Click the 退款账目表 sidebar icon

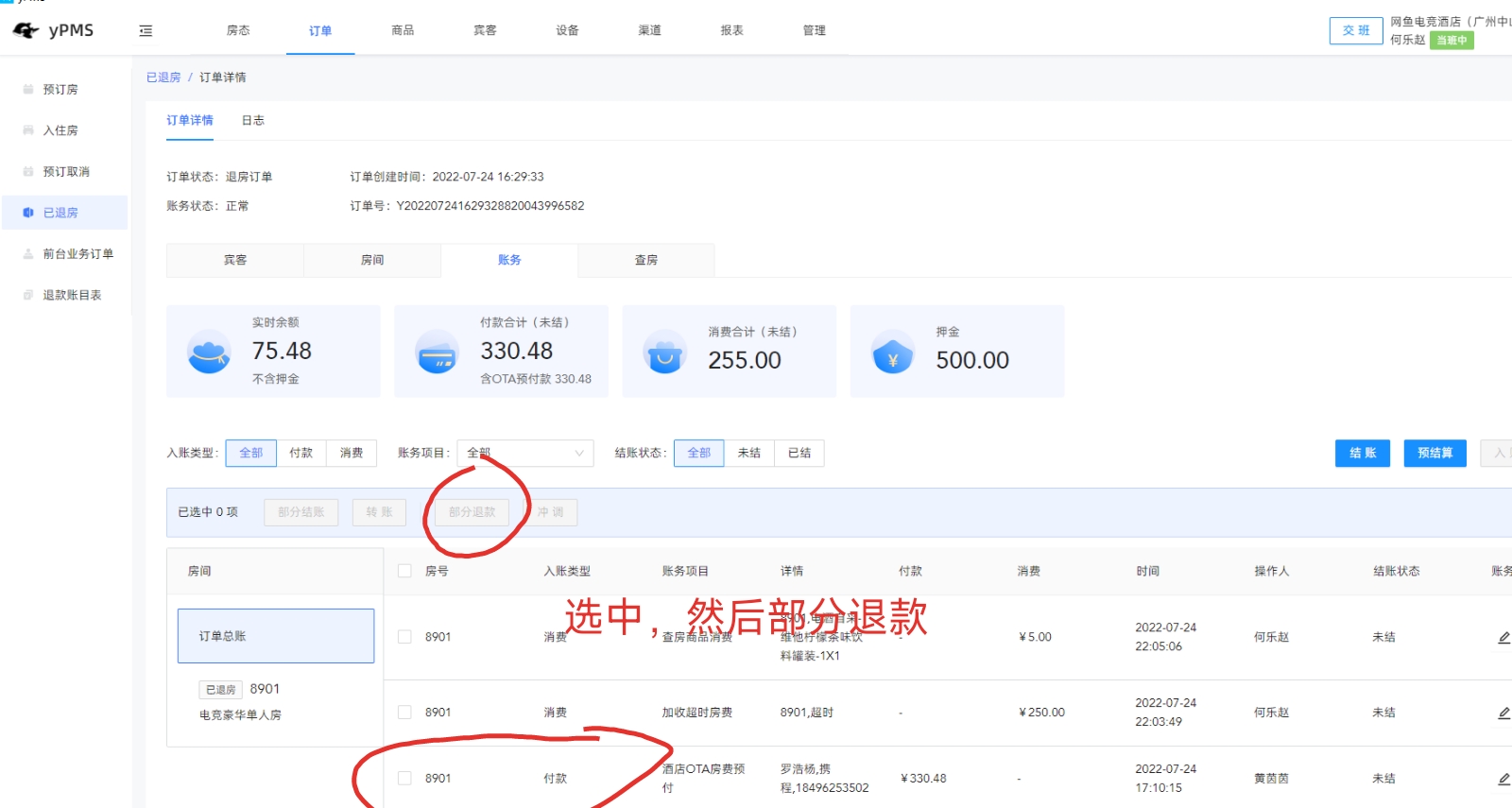28,295
